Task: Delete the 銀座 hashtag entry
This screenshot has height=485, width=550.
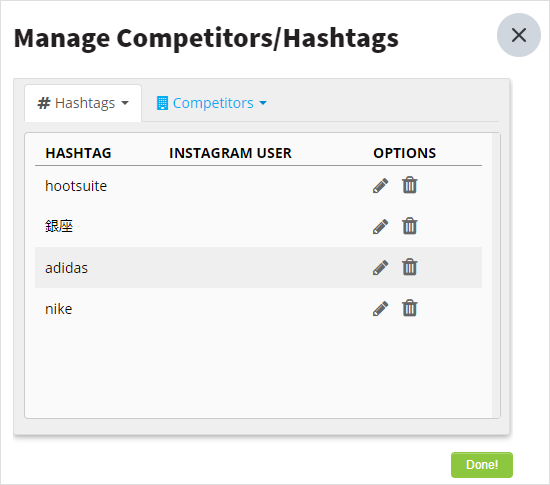Action: (409, 226)
